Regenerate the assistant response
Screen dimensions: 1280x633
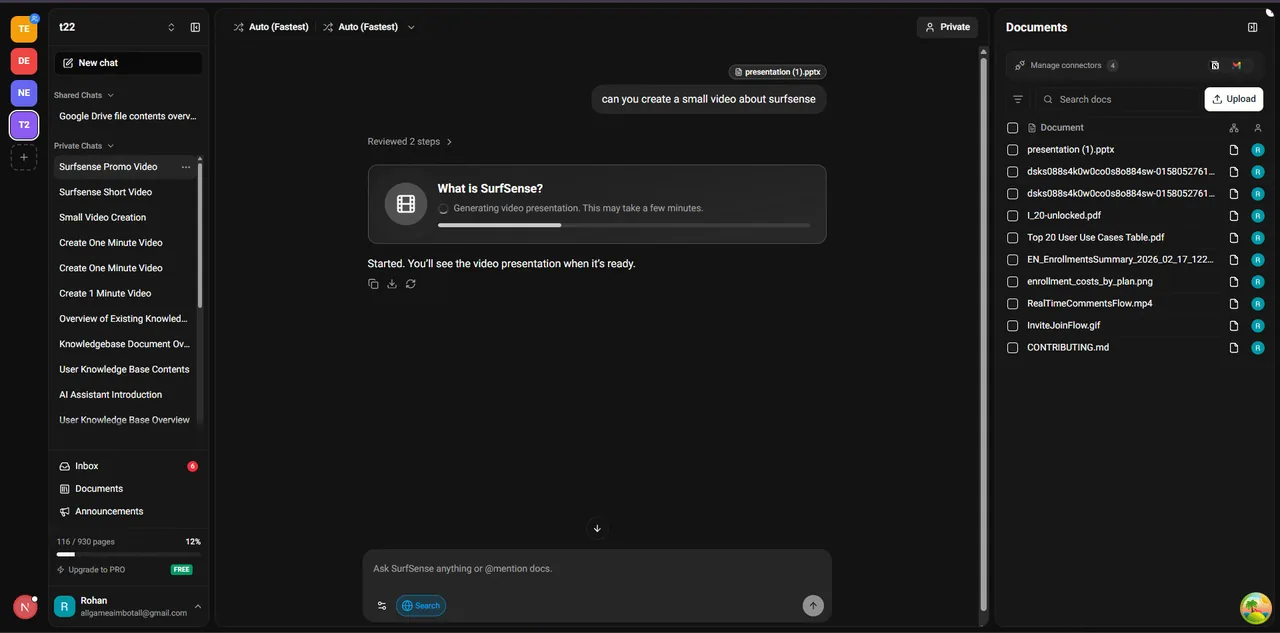(x=411, y=284)
